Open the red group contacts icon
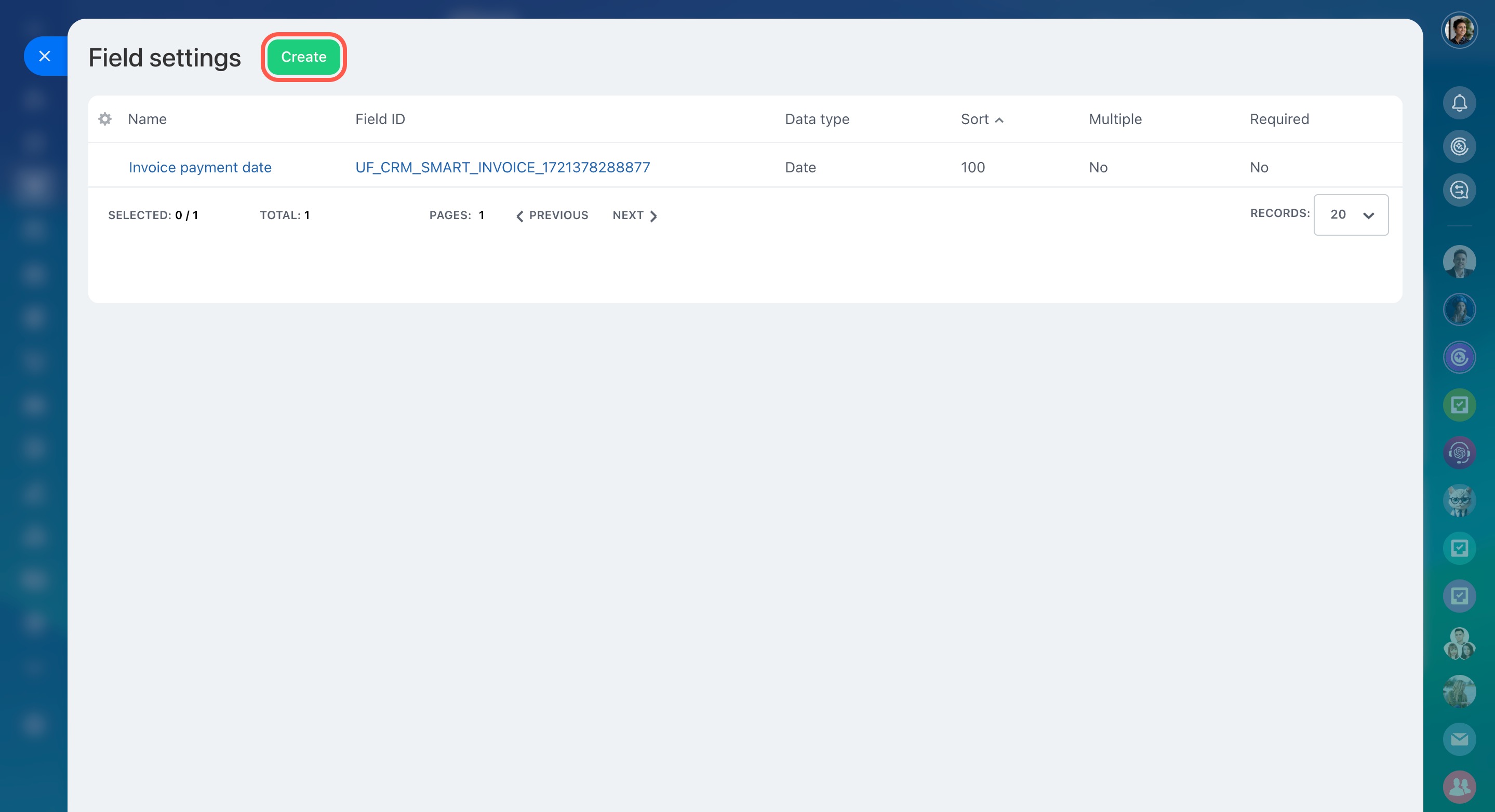Image resolution: width=1495 pixels, height=812 pixels. point(1459,787)
